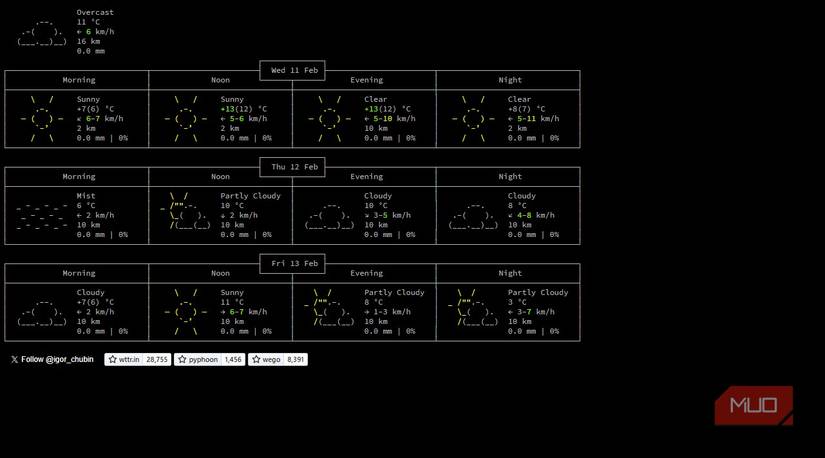
Task: Click the Overcast text at the top
Action: pyautogui.click(x=95, y=12)
